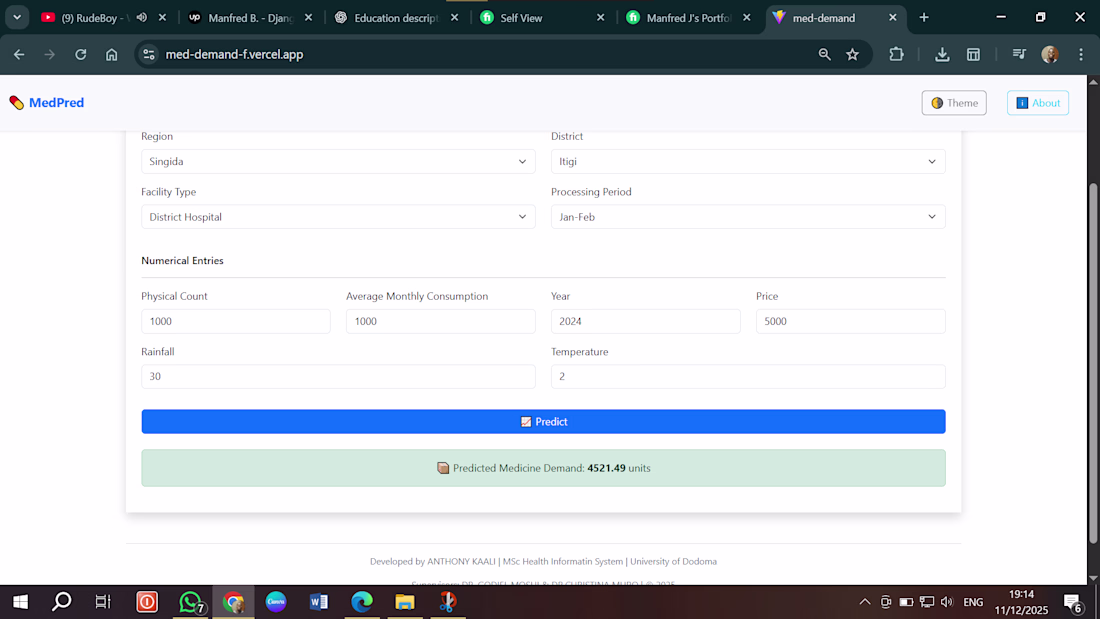Viewport: 1100px width, 619px height.
Task: Open Task View on the taskbar
Action: [x=103, y=602]
